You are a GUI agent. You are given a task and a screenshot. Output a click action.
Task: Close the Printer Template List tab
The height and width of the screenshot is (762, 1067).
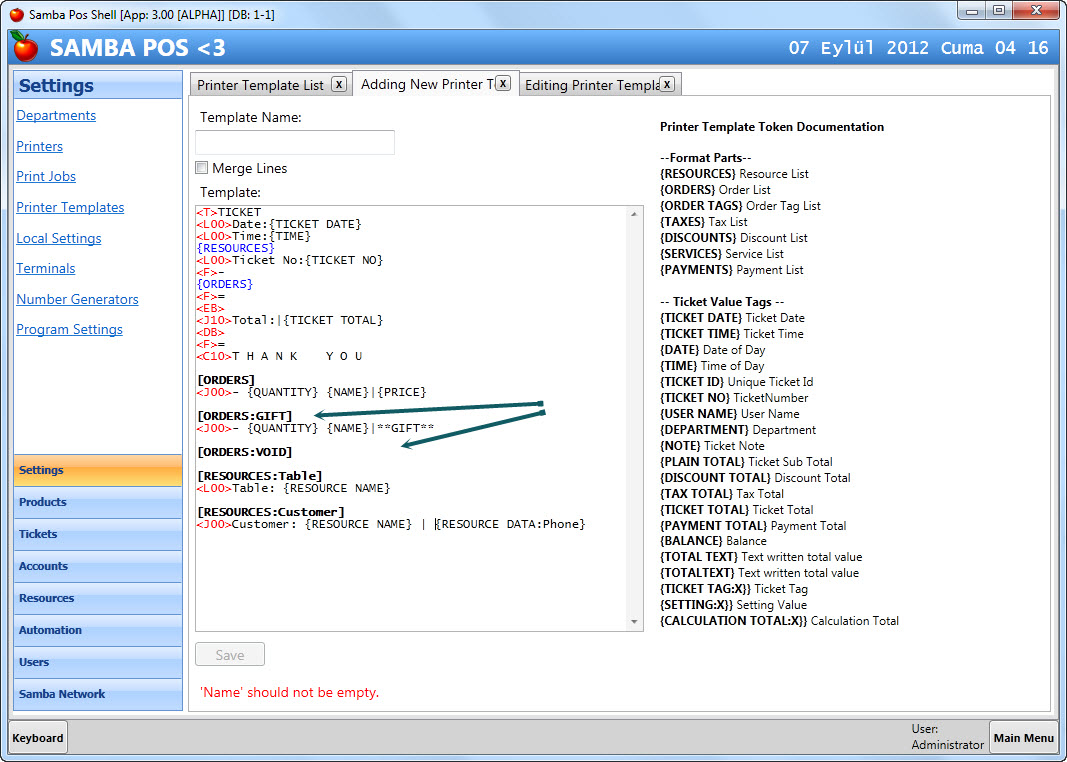[339, 84]
